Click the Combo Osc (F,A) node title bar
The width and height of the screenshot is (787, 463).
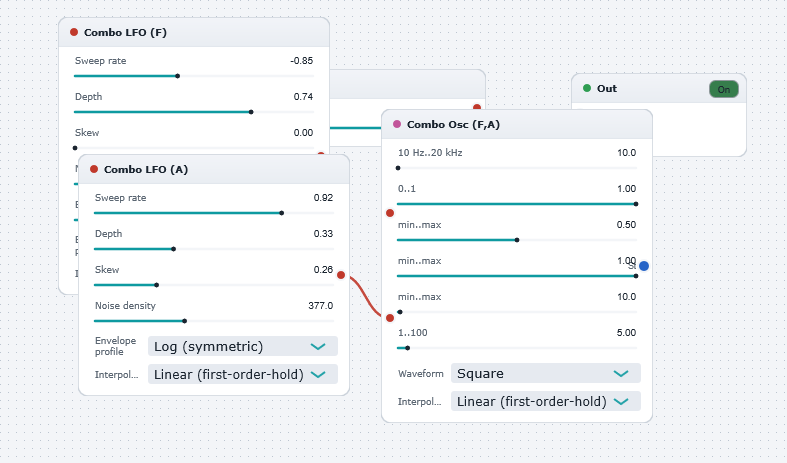click(x=517, y=125)
